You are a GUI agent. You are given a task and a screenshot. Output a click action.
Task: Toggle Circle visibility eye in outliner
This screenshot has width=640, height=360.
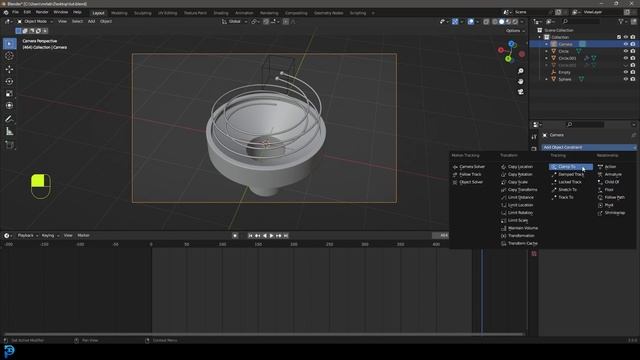click(x=626, y=51)
